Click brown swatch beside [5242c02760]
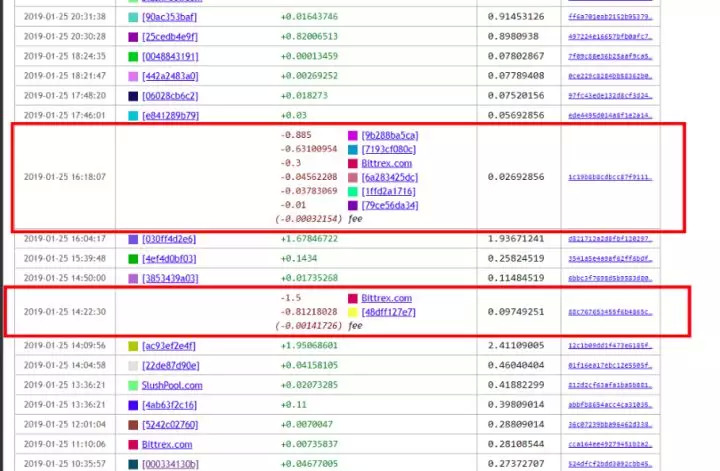The width and height of the screenshot is (720, 471). pyautogui.click(x=133, y=425)
